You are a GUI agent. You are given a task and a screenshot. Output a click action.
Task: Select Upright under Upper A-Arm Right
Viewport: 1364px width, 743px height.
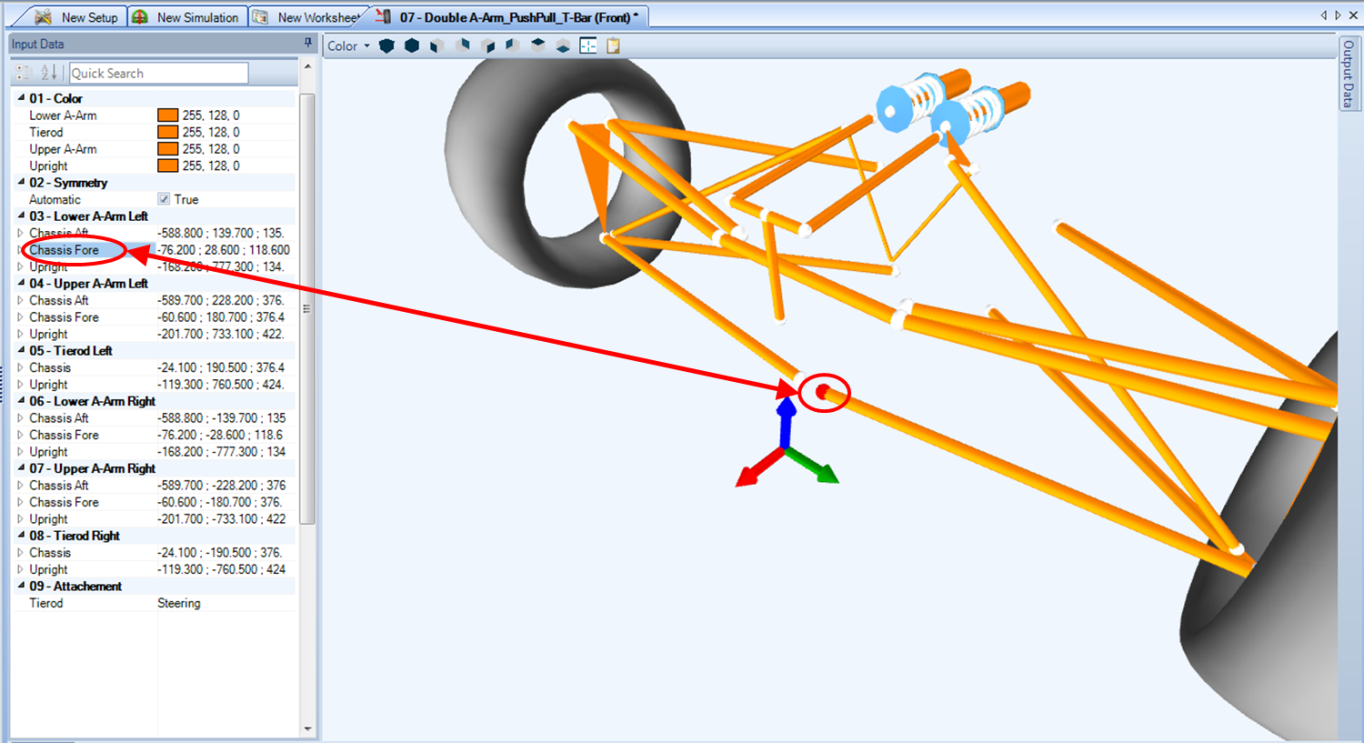(155, 519)
